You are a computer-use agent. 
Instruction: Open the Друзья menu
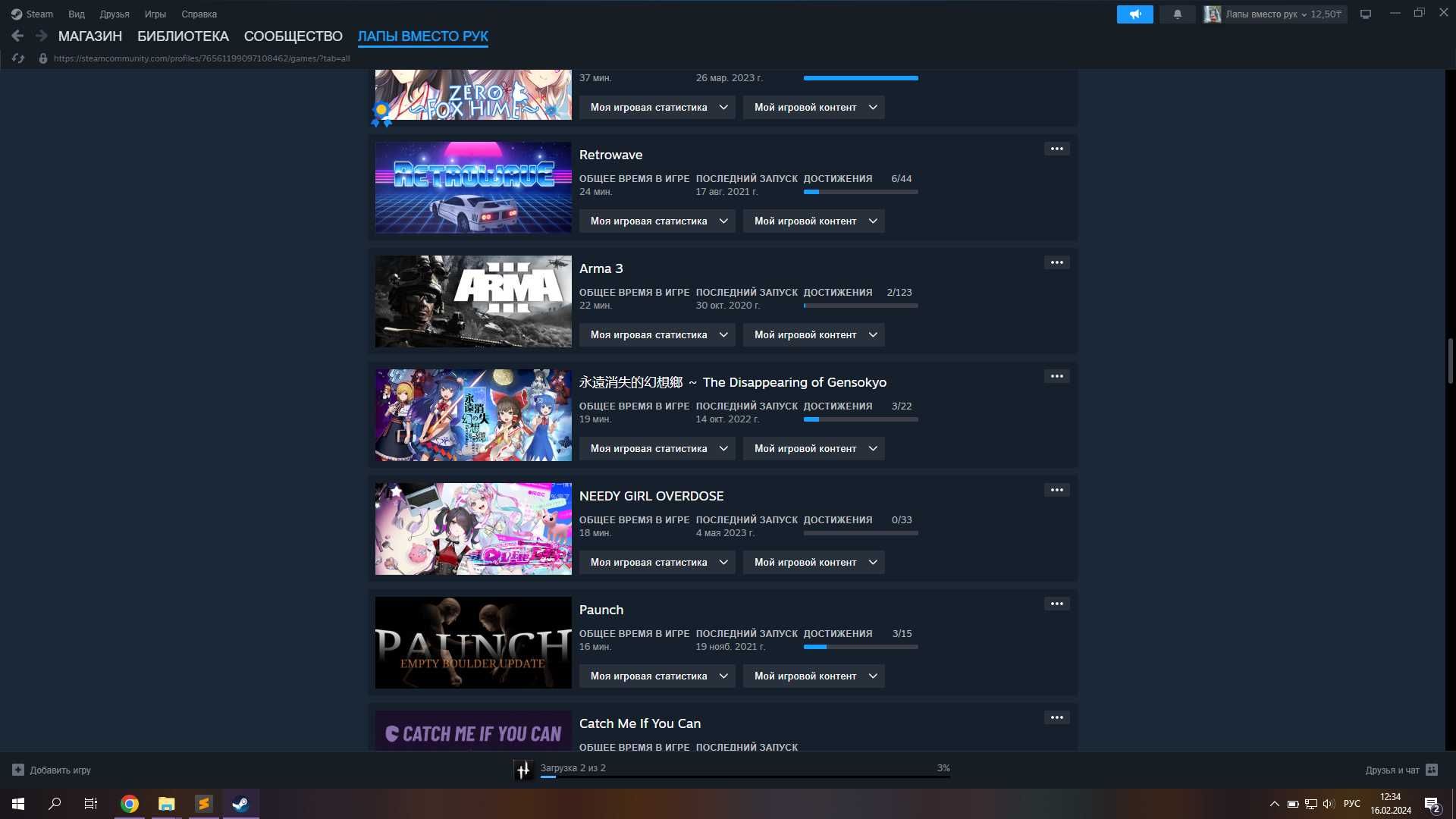click(x=115, y=14)
